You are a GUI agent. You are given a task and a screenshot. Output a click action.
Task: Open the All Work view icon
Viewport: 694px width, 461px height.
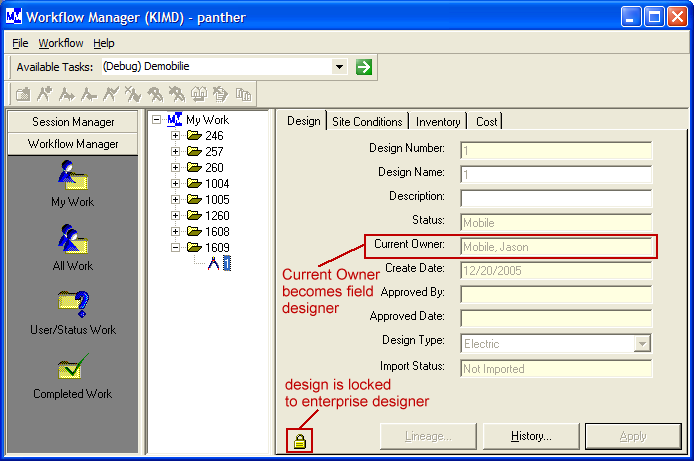pos(72,240)
